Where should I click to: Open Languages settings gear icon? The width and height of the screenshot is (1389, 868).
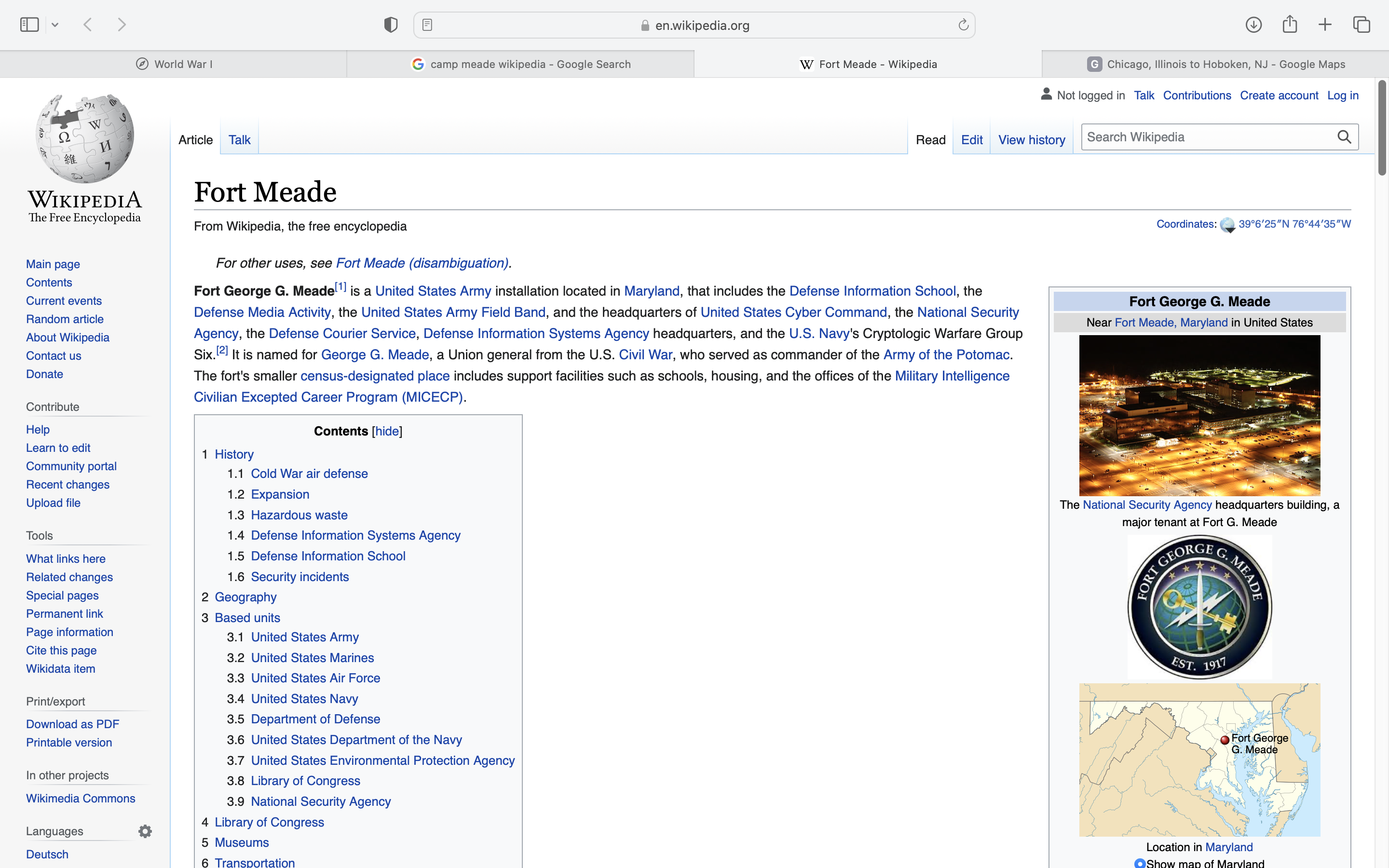[x=145, y=831]
